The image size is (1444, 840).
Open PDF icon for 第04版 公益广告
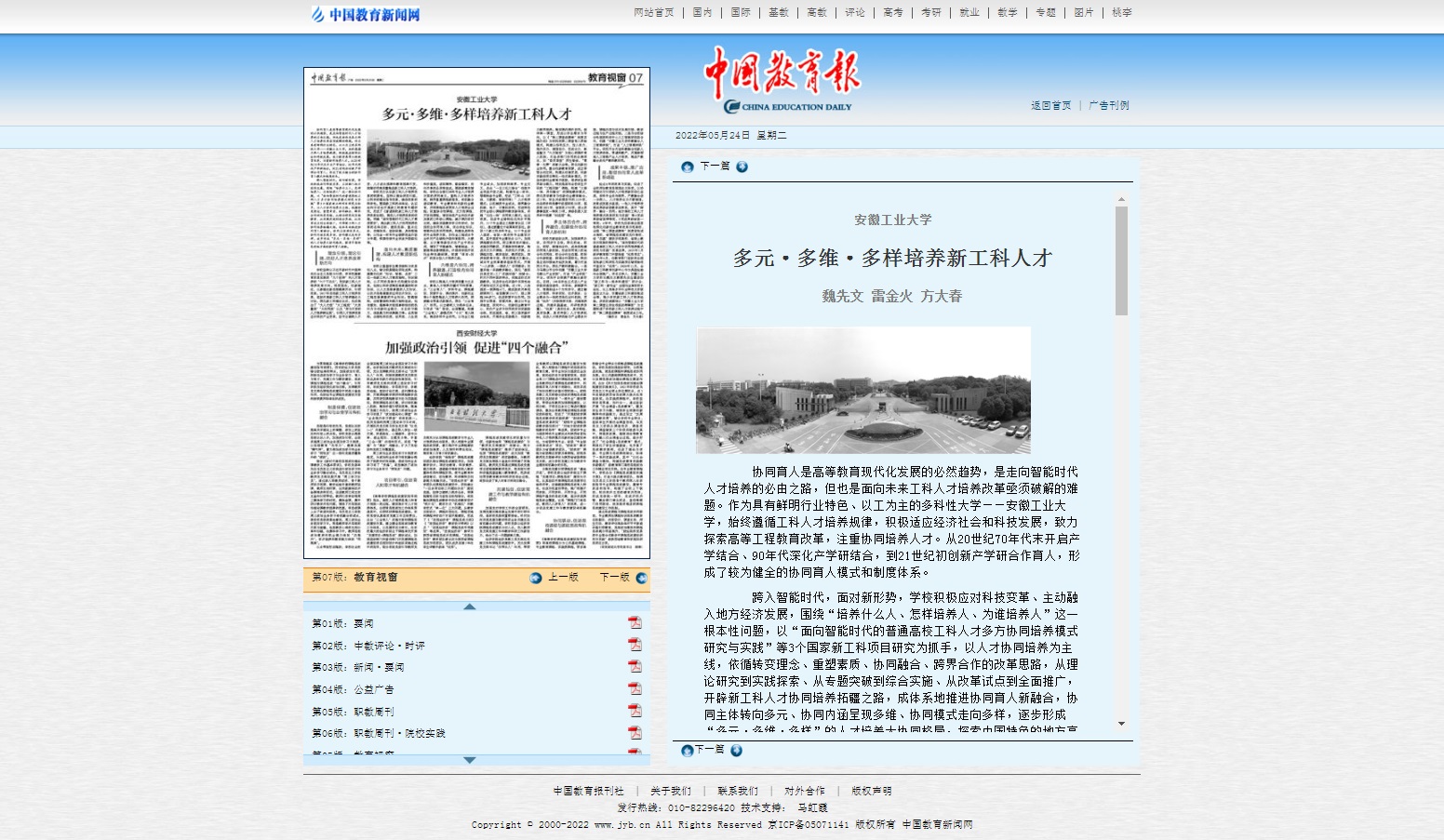(x=635, y=688)
